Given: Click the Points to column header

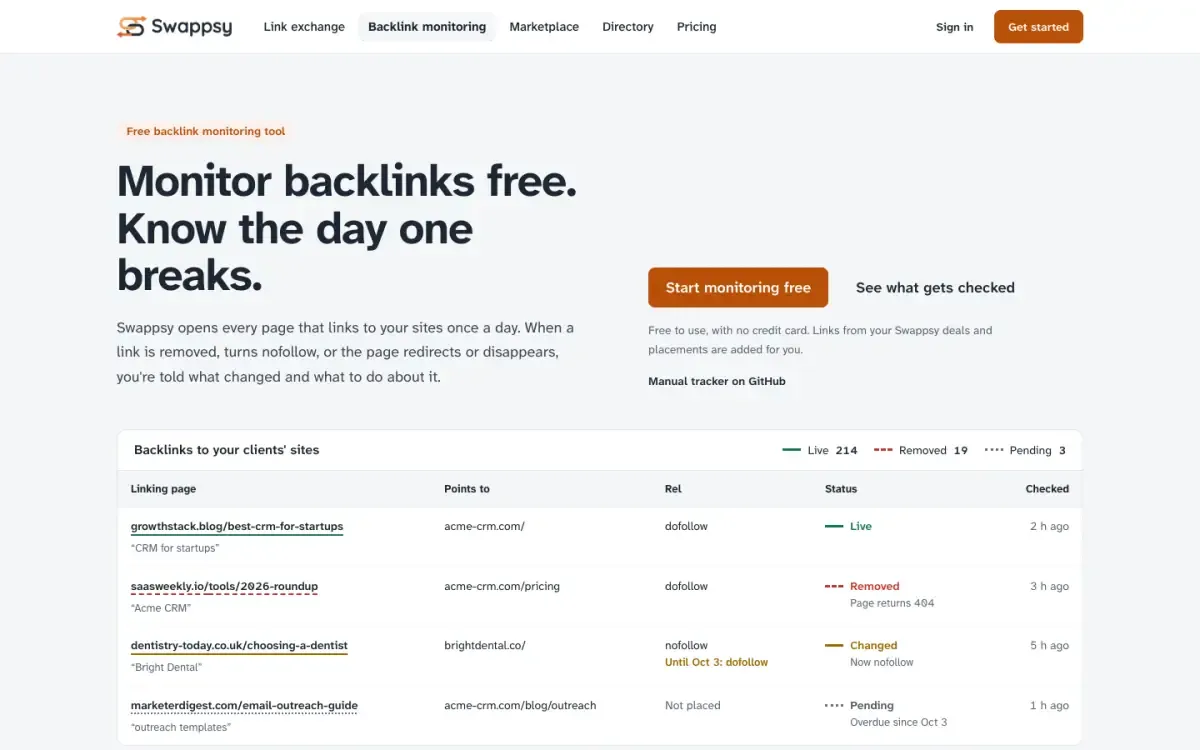Looking at the screenshot, I should click(467, 489).
